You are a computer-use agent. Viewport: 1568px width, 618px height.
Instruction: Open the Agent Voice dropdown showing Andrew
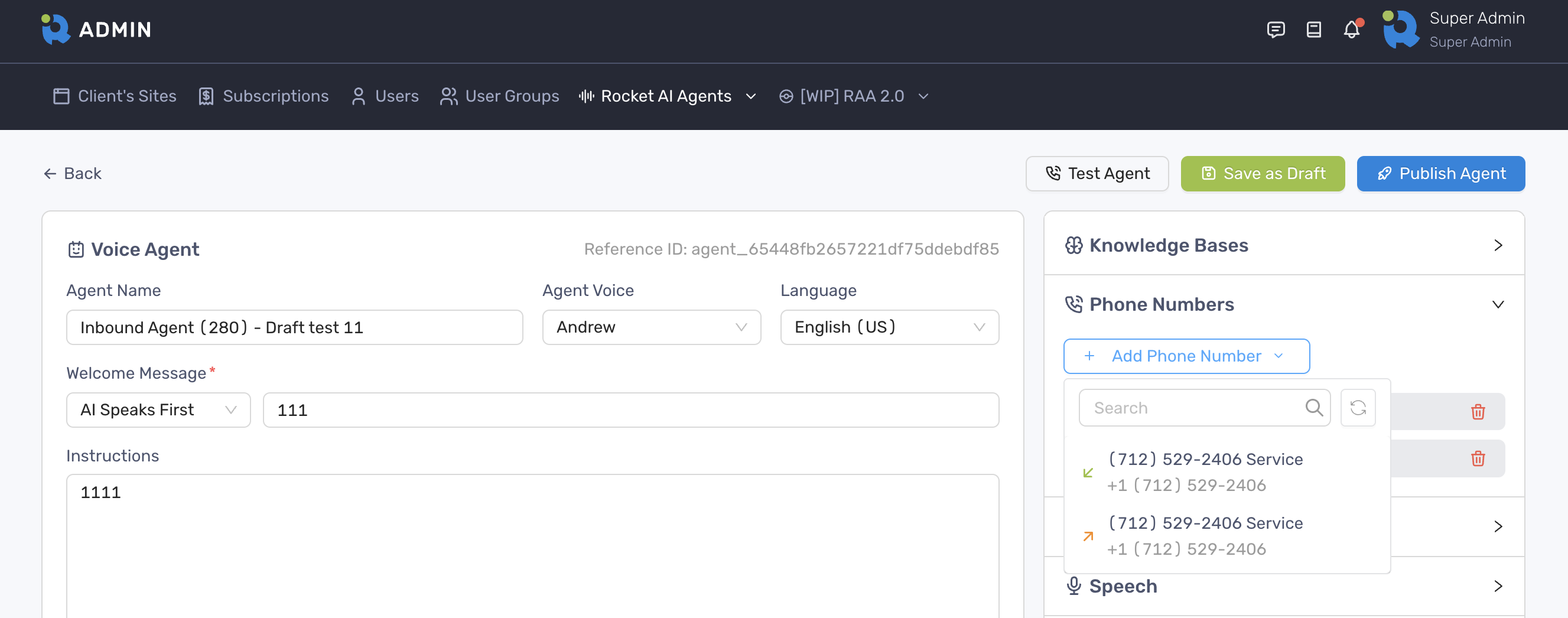(651, 327)
